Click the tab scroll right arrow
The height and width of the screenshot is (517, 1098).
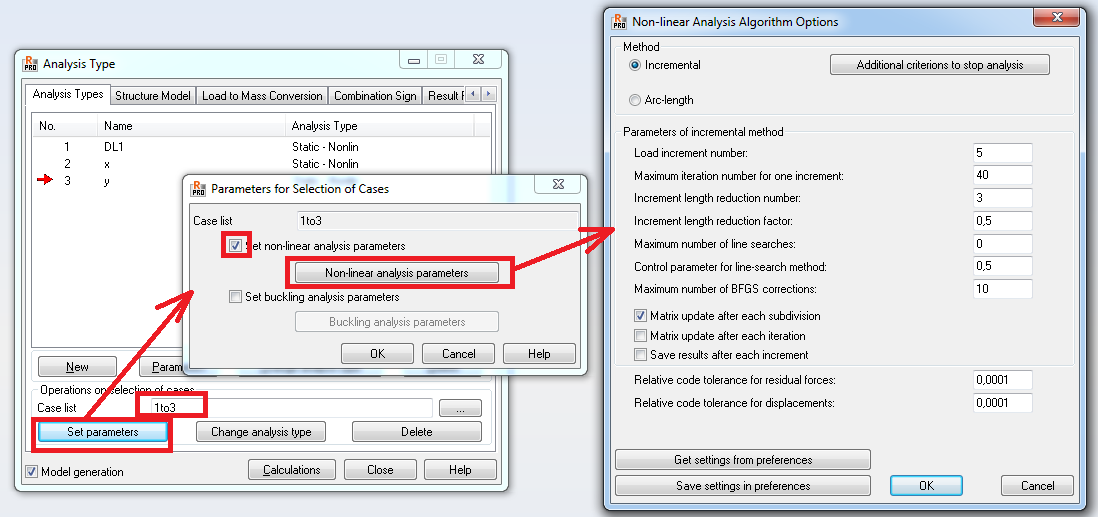point(488,95)
